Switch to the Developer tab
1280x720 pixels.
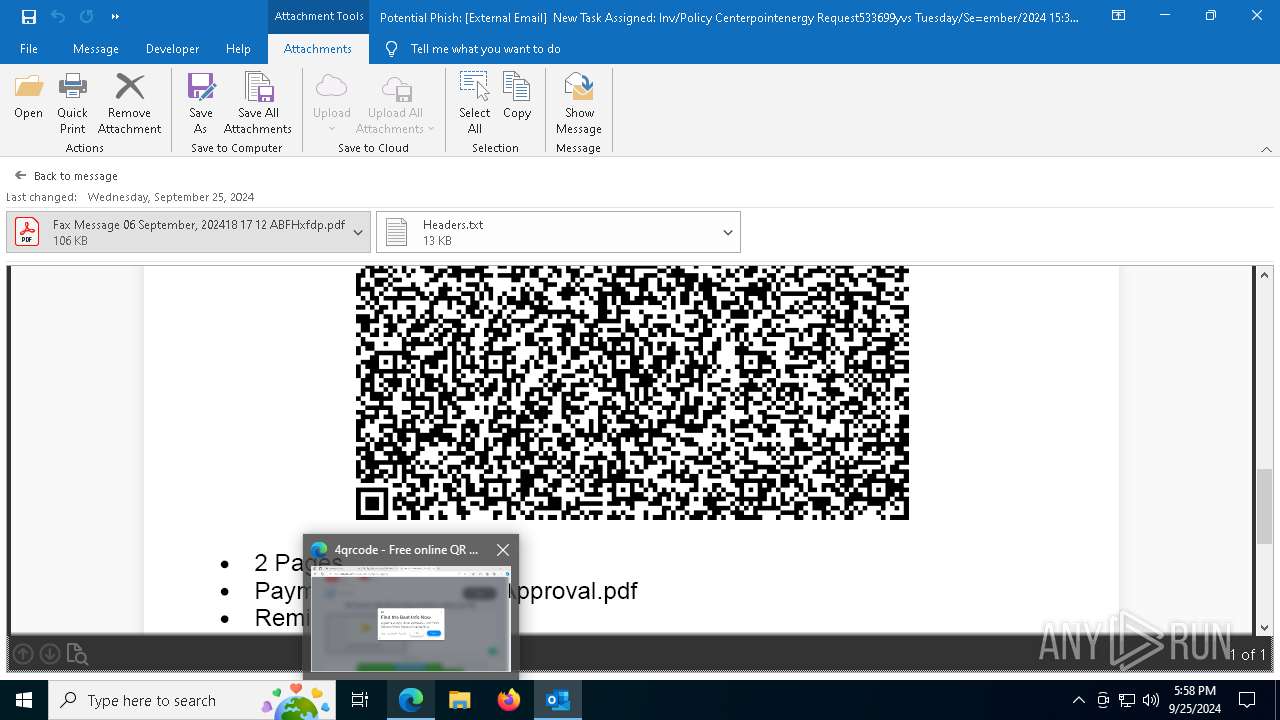[x=172, y=49]
